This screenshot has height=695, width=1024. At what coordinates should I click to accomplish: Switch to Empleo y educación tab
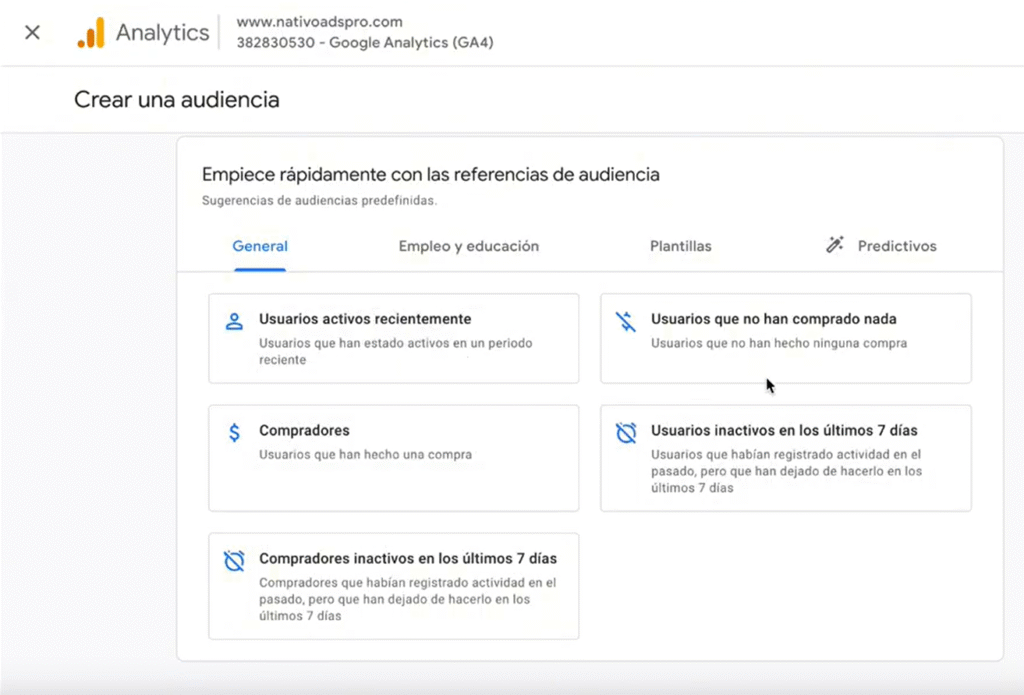[x=469, y=246]
